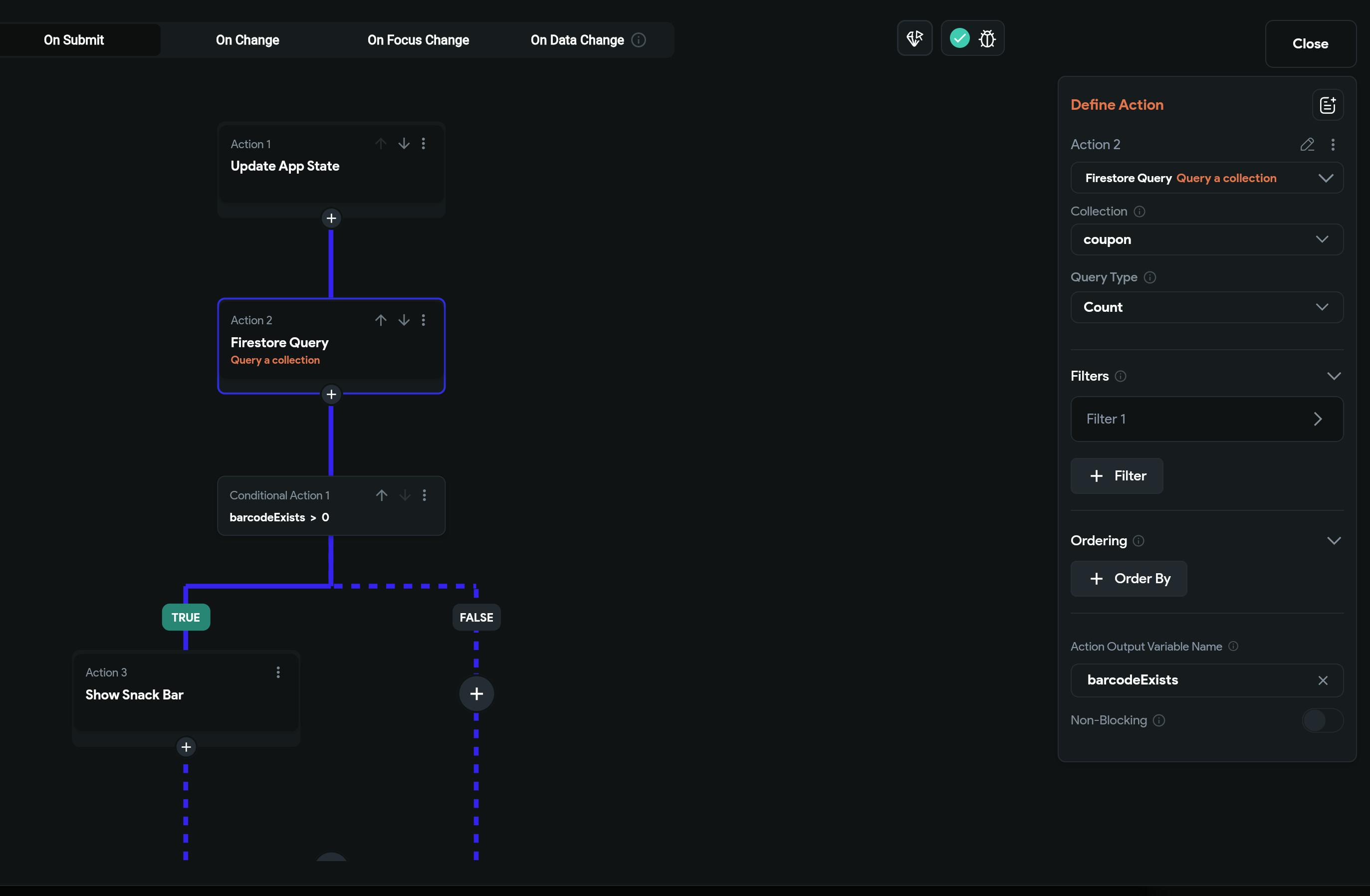Viewport: 1370px width, 896px height.
Task: Switch to the On Focus Change tab
Action: click(418, 40)
